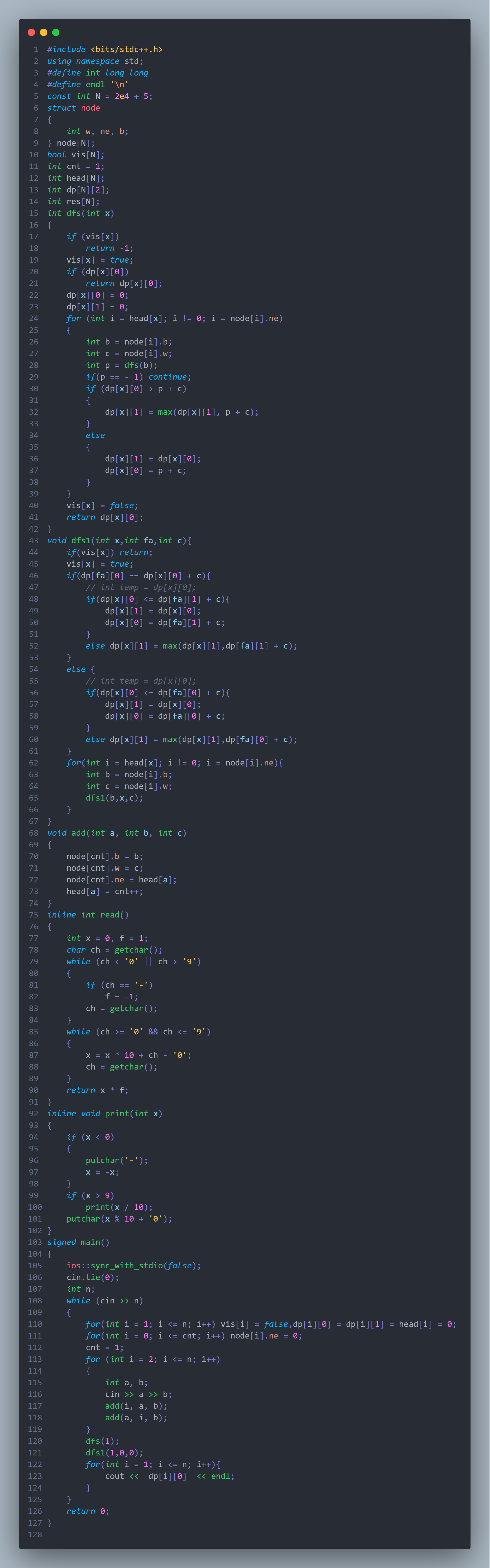Click the 'int head[N];' line
The width and height of the screenshot is (490, 1568).
pyautogui.click(x=76, y=178)
